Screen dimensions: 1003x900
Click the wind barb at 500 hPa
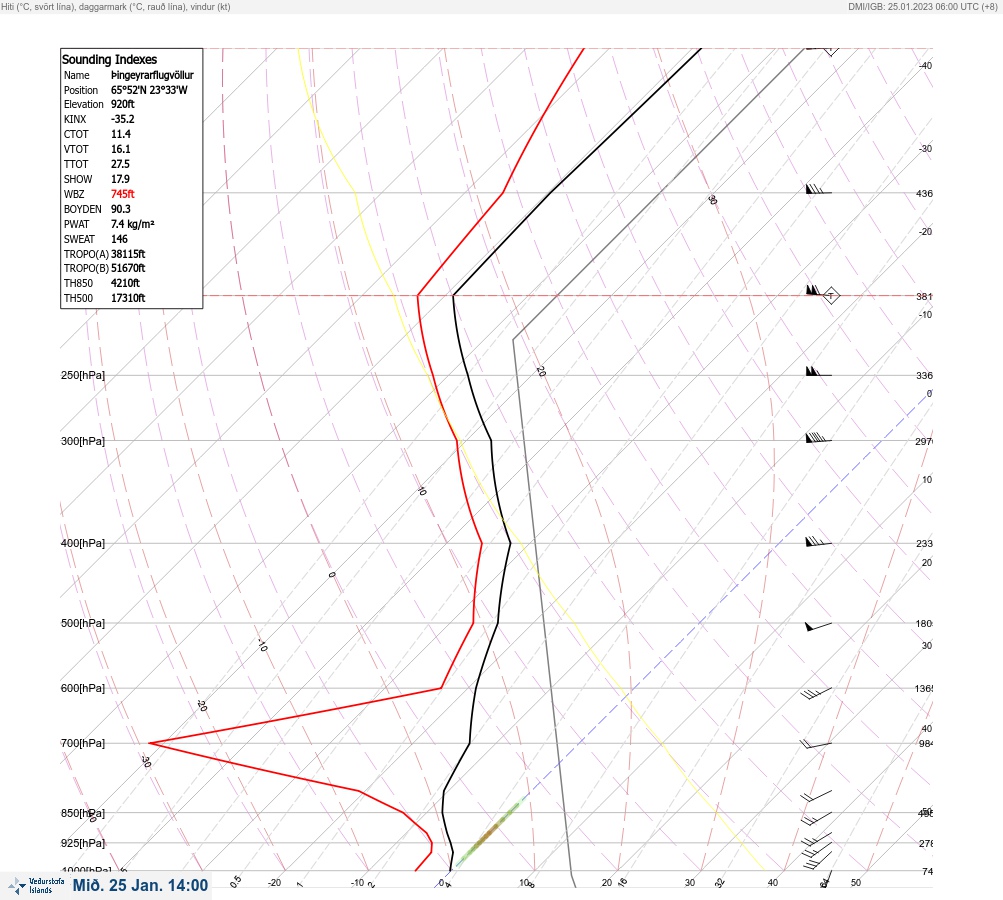[x=818, y=626]
